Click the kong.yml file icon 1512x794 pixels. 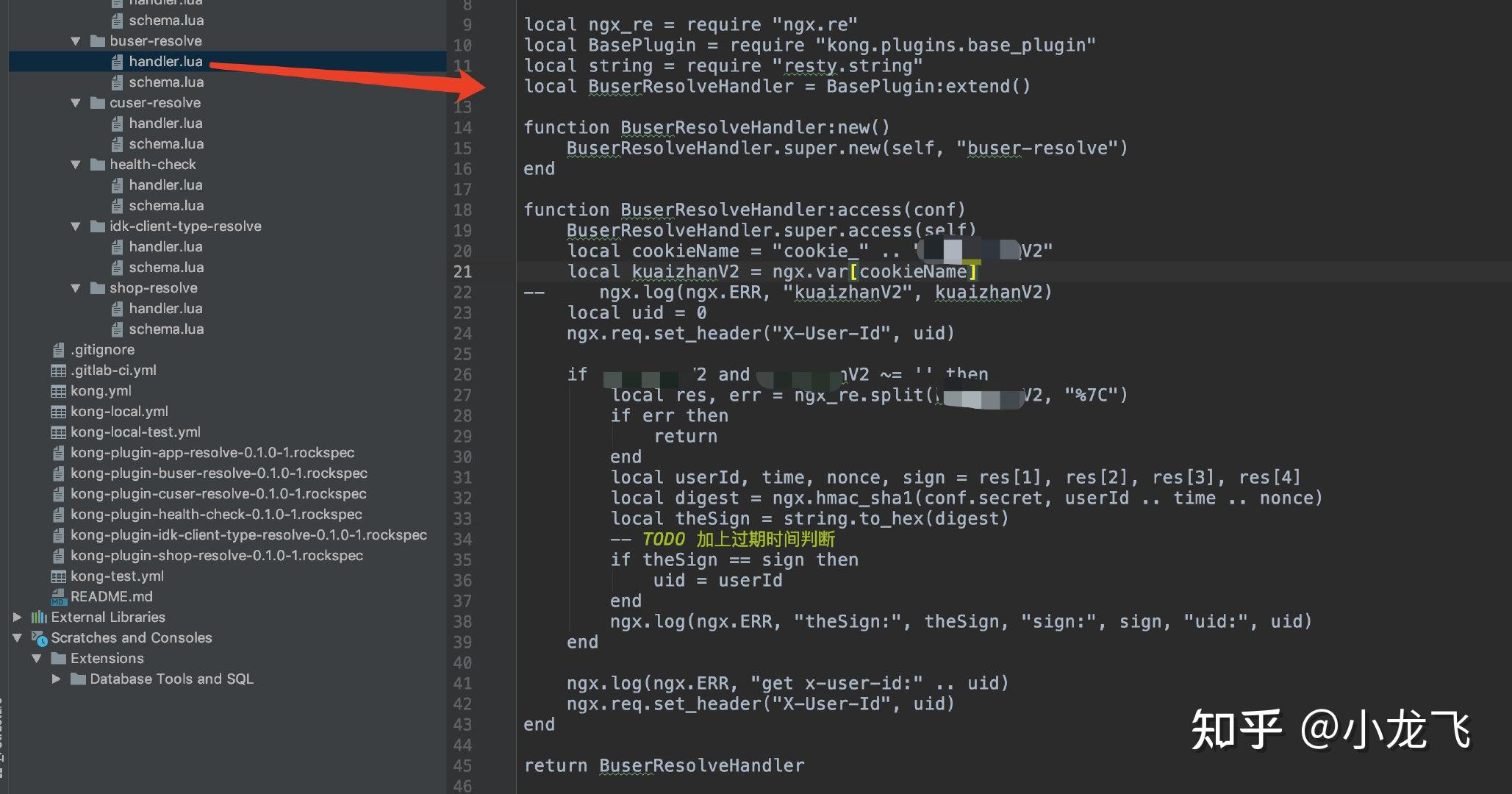[58, 391]
